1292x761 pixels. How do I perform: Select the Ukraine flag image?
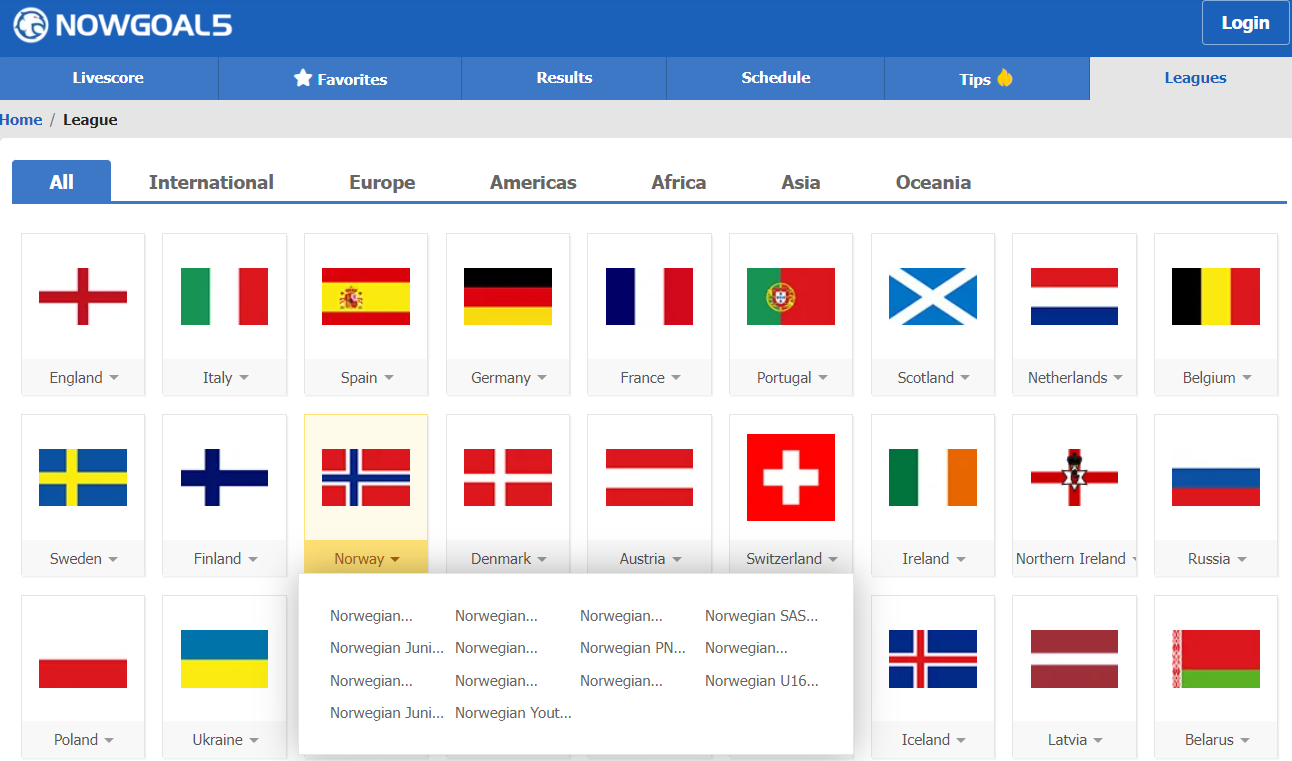224,658
